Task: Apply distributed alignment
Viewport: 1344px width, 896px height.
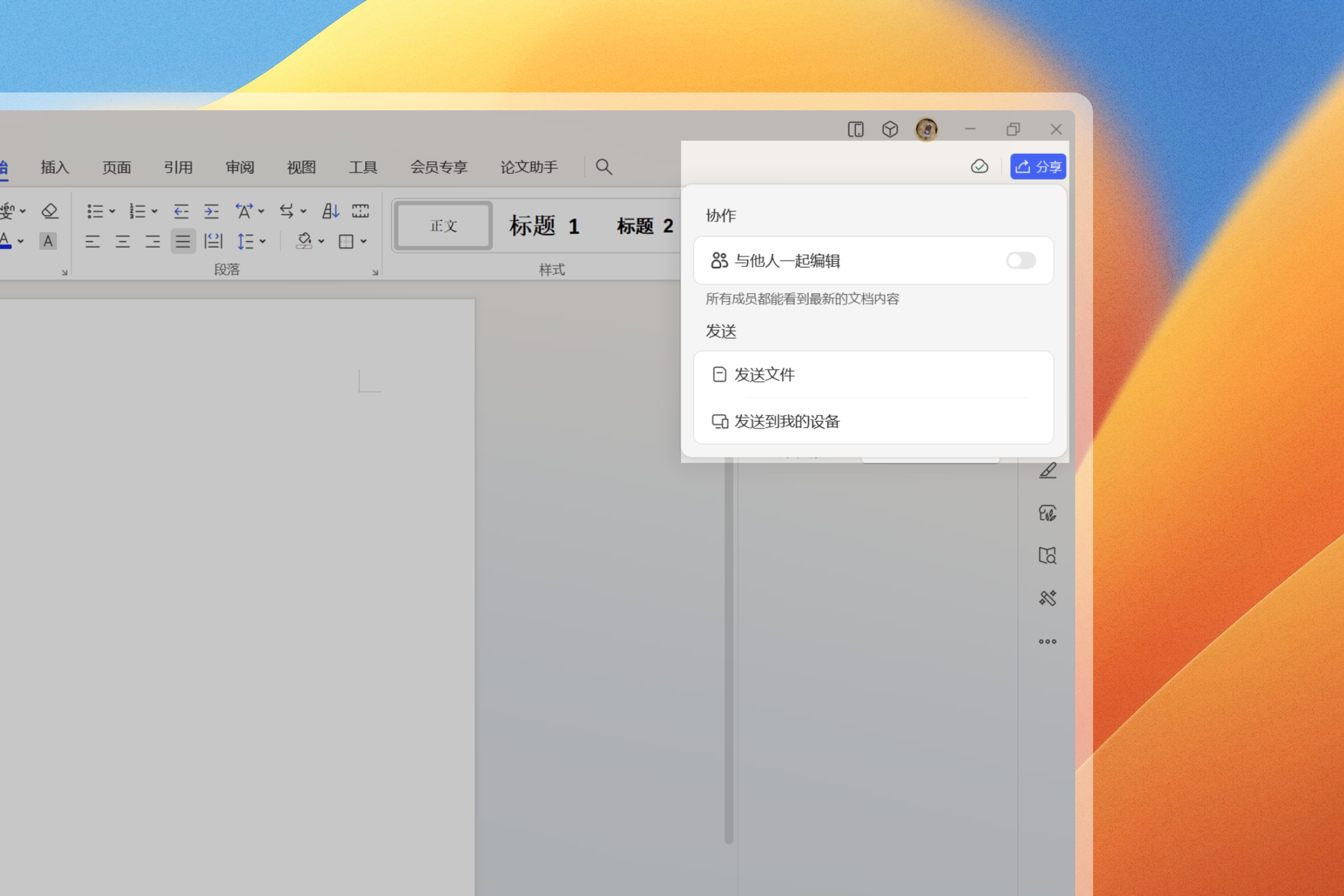Action: (x=213, y=241)
